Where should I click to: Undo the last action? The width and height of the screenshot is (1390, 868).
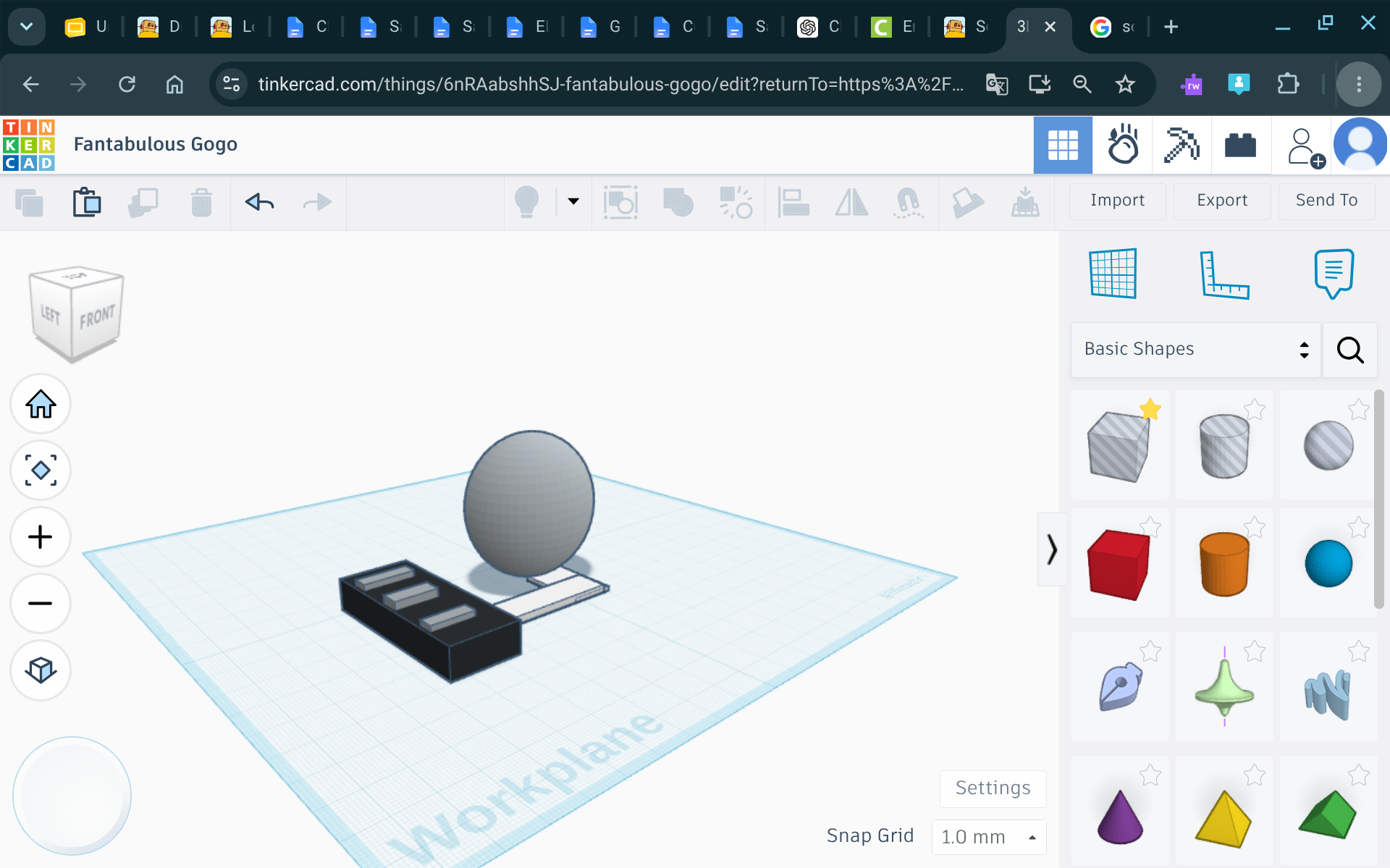(259, 202)
